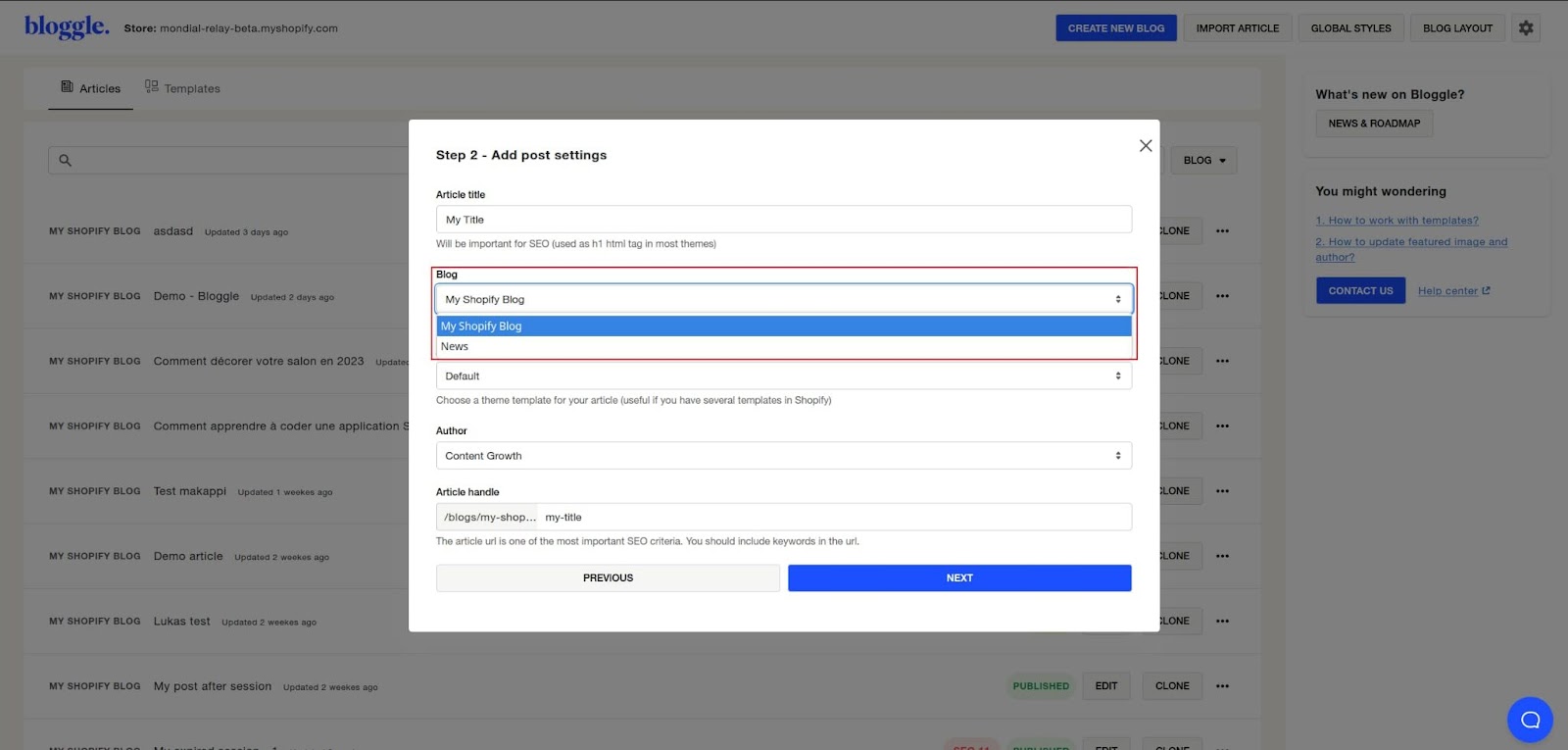Image resolution: width=1568 pixels, height=750 pixels.
Task: Open more options for Demo - Bloggle article
Action: click(x=1222, y=296)
